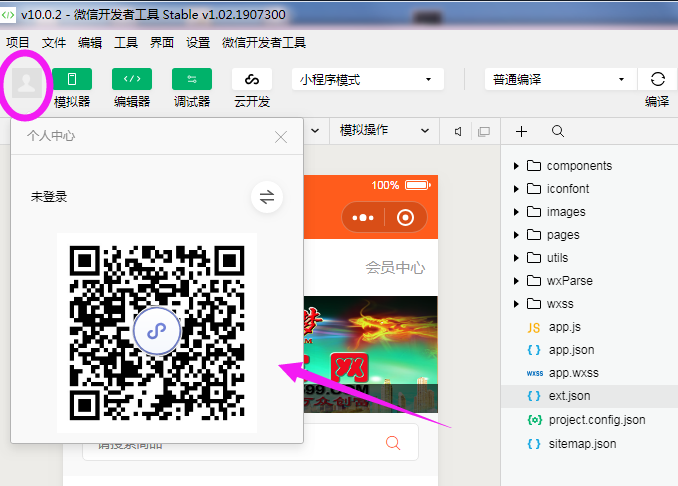Click the banner image in simulator
678x486 pixels.
[371, 355]
